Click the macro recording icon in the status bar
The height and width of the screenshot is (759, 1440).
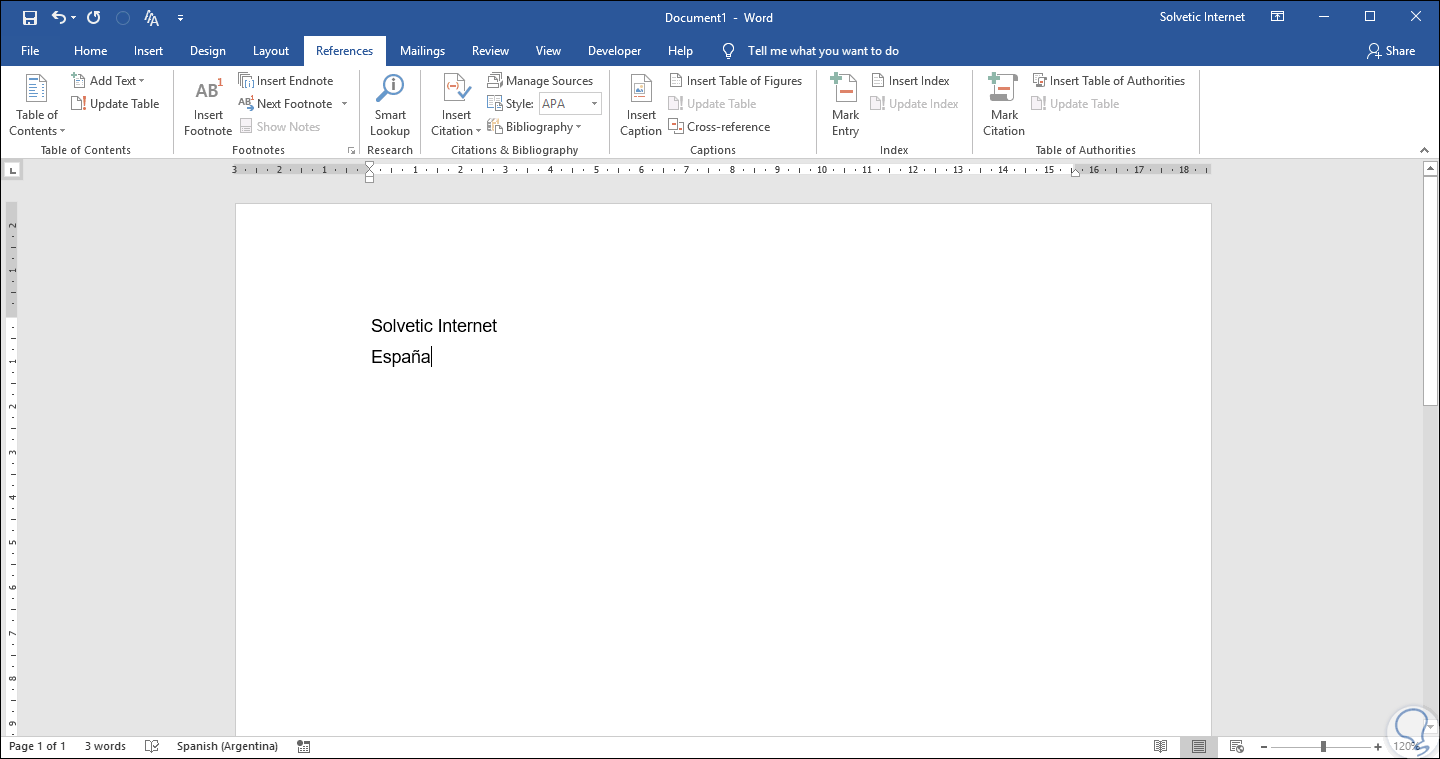303,746
